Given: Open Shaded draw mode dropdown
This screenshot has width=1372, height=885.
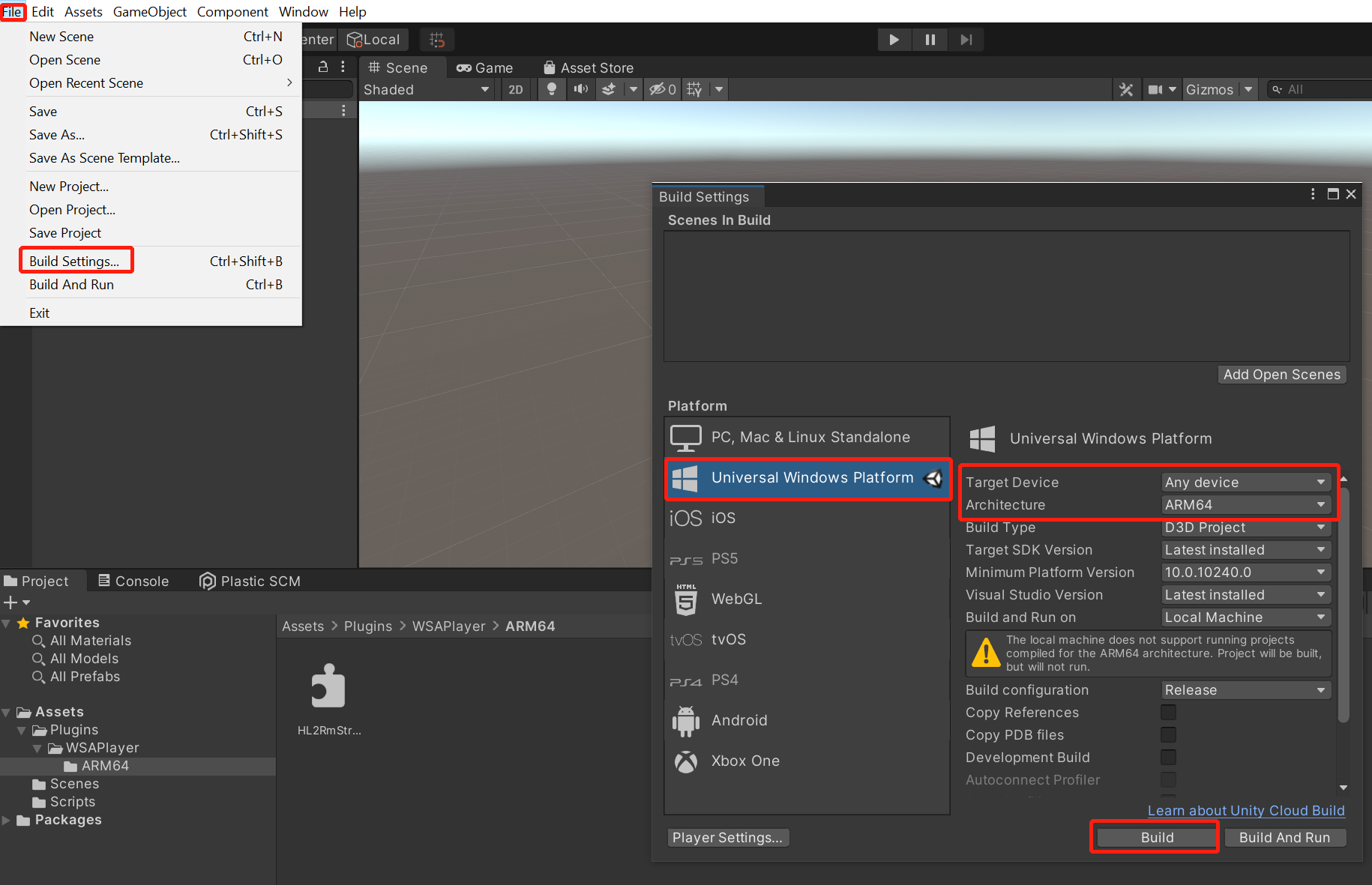Looking at the screenshot, I should click(x=426, y=90).
